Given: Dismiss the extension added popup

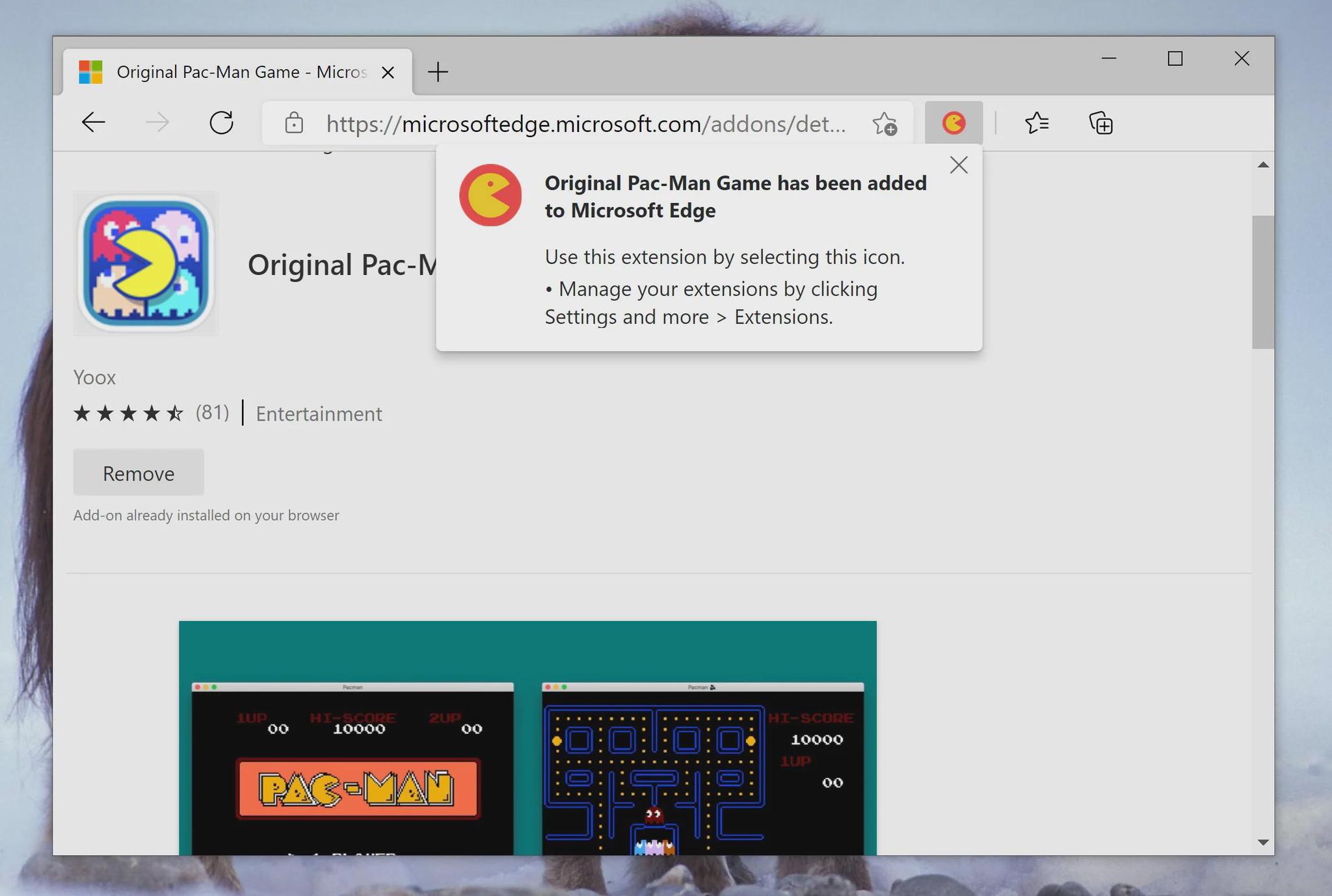Looking at the screenshot, I should click(959, 165).
